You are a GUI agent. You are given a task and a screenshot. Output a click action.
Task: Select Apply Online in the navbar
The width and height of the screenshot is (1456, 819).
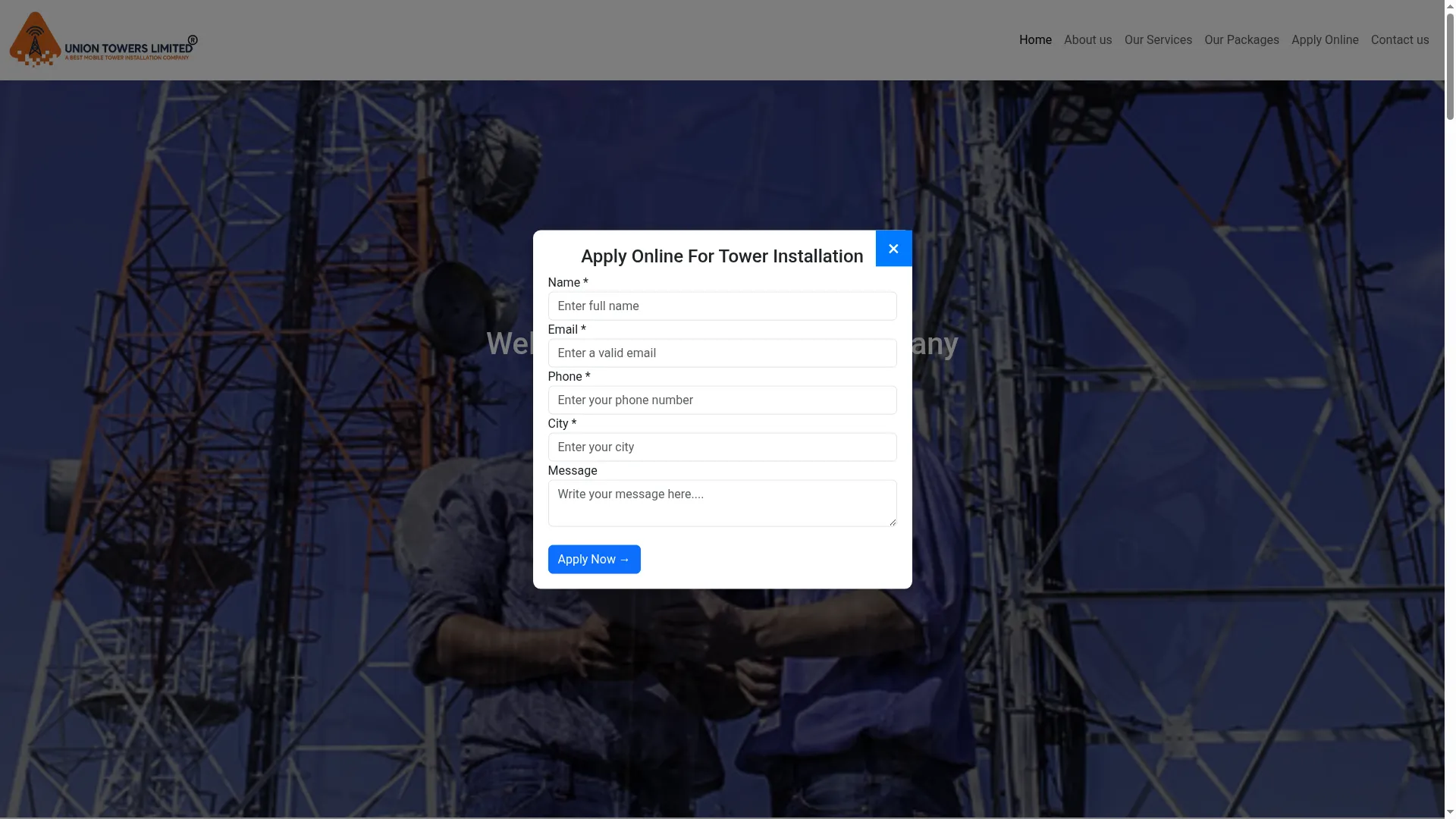(x=1325, y=40)
